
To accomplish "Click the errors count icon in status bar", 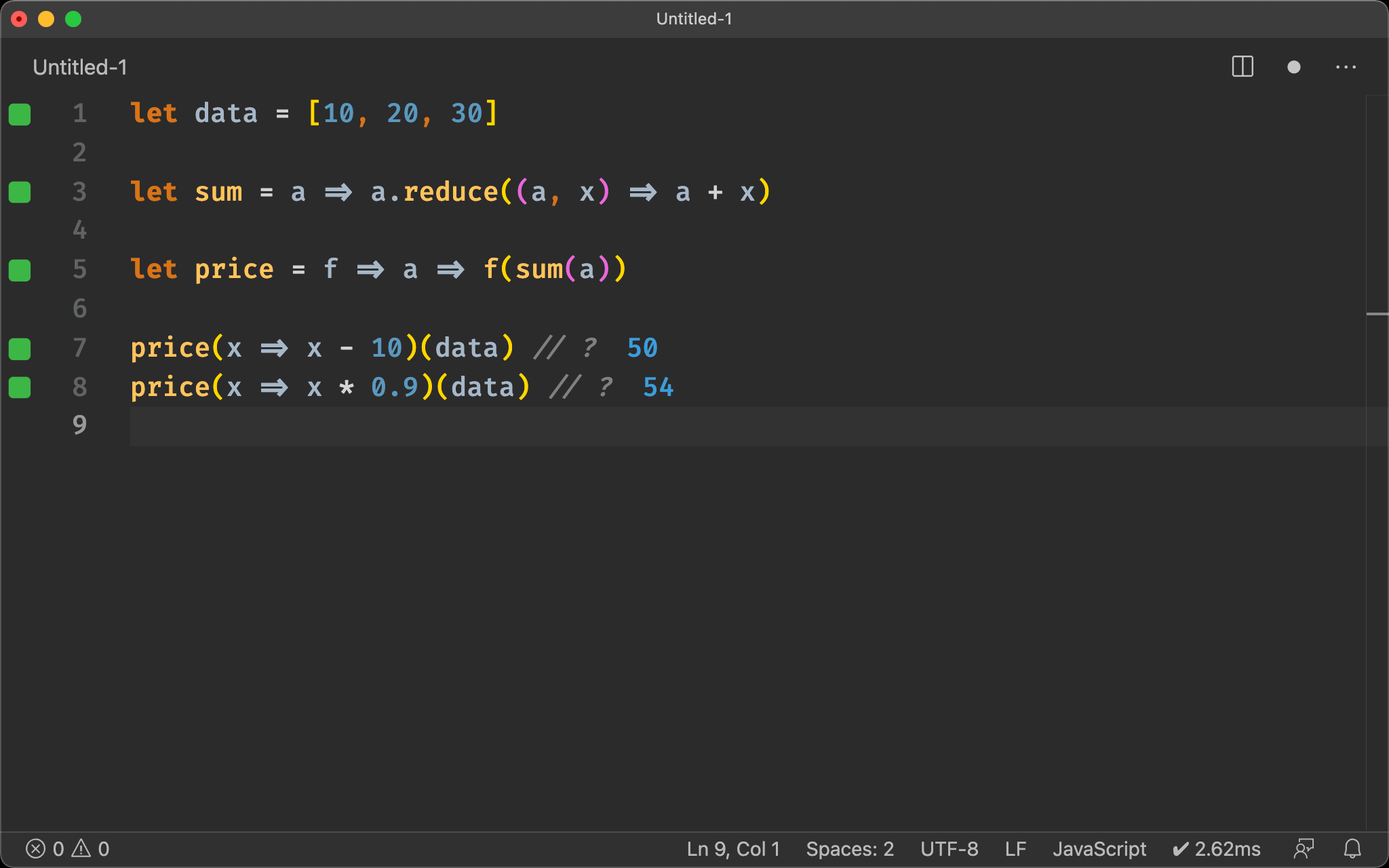I will pos(36,848).
